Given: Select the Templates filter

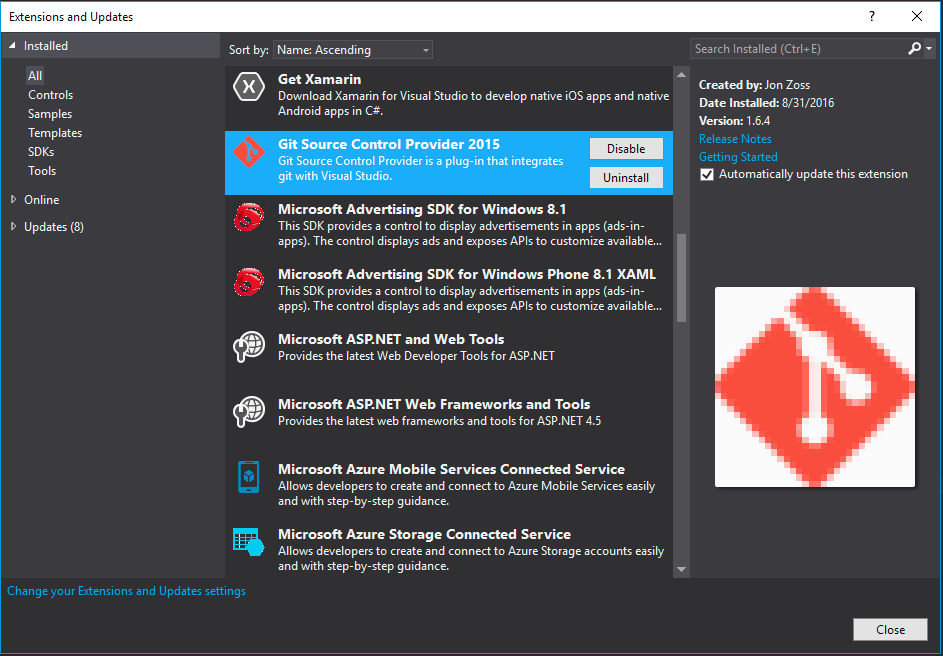Looking at the screenshot, I should (55, 133).
